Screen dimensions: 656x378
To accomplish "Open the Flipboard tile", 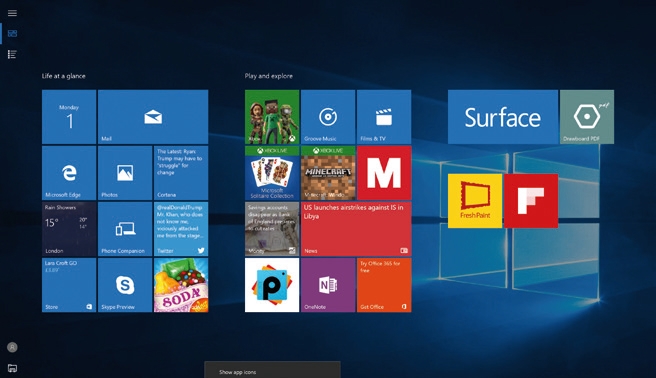I will coord(531,201).
